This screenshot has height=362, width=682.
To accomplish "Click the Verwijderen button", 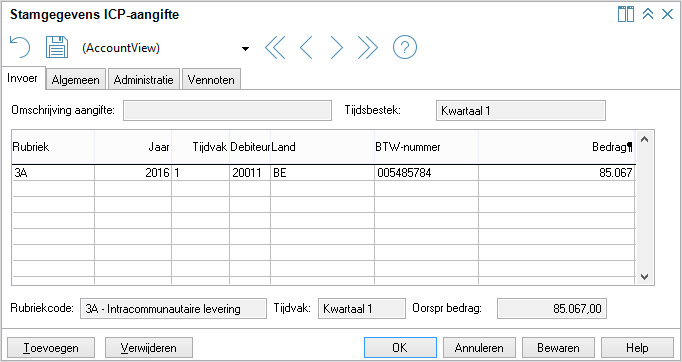I will tap(149, 348).
